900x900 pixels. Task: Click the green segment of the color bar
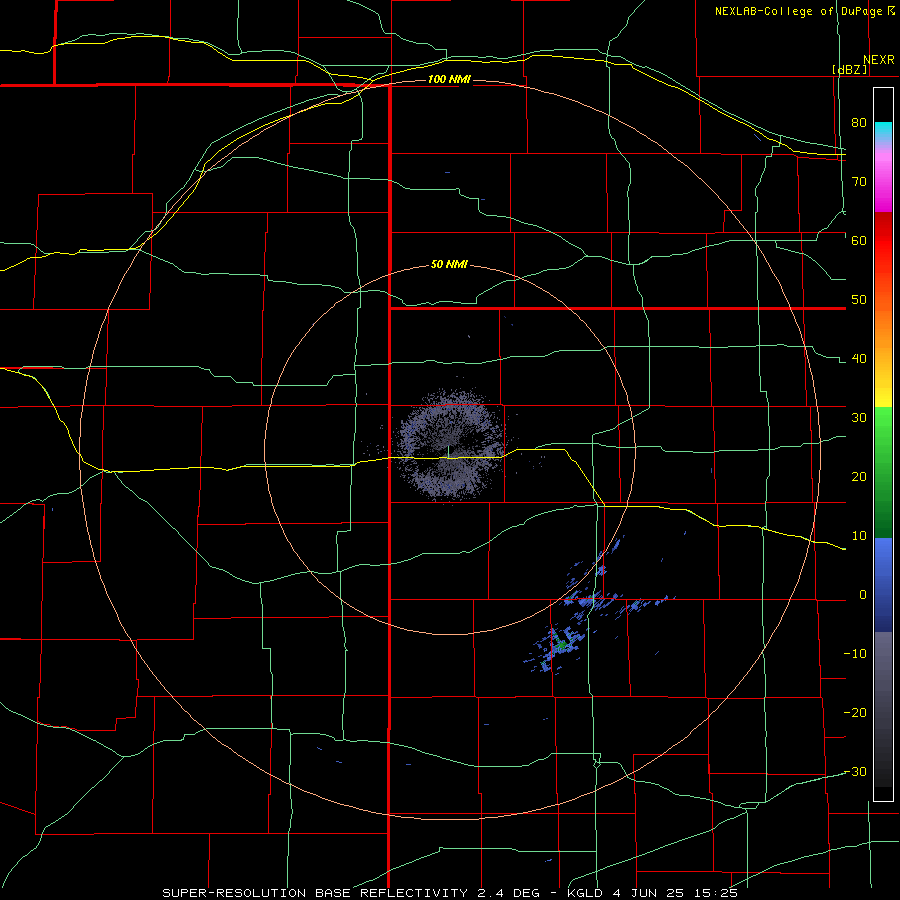click(x=883, y=472)
